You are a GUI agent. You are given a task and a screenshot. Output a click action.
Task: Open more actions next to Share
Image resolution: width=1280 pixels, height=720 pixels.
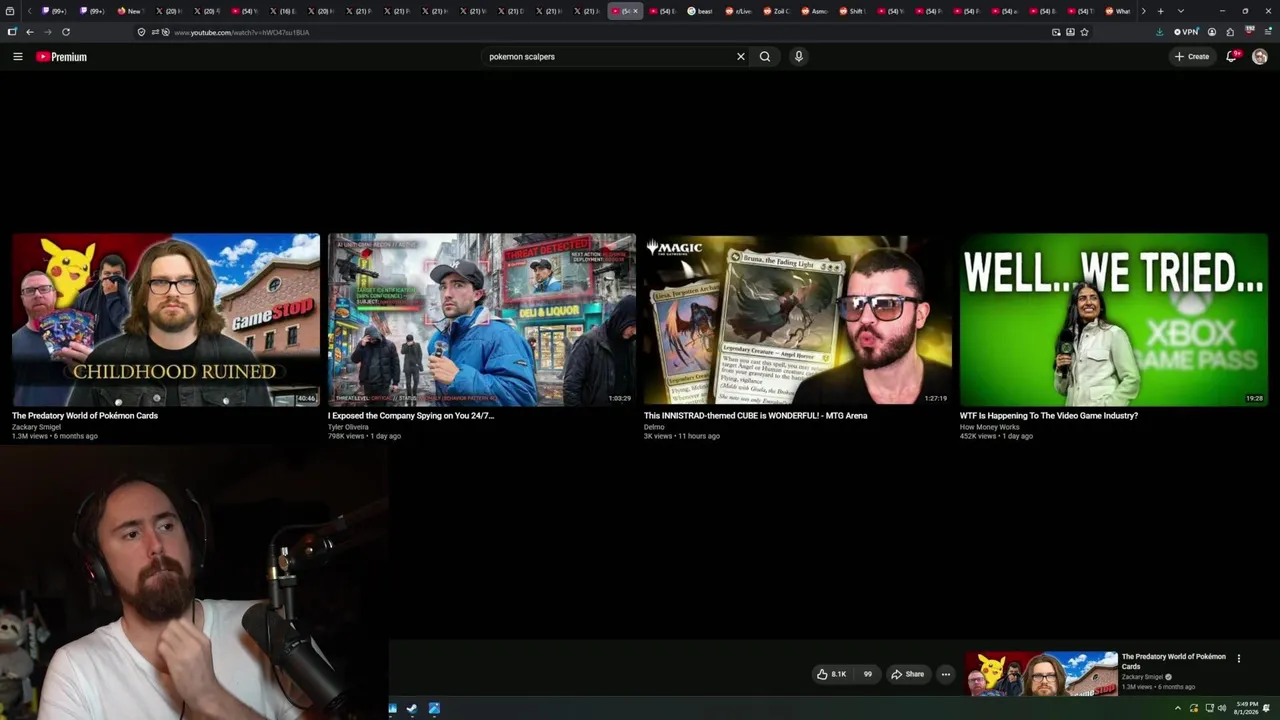(x=945, y=674)
